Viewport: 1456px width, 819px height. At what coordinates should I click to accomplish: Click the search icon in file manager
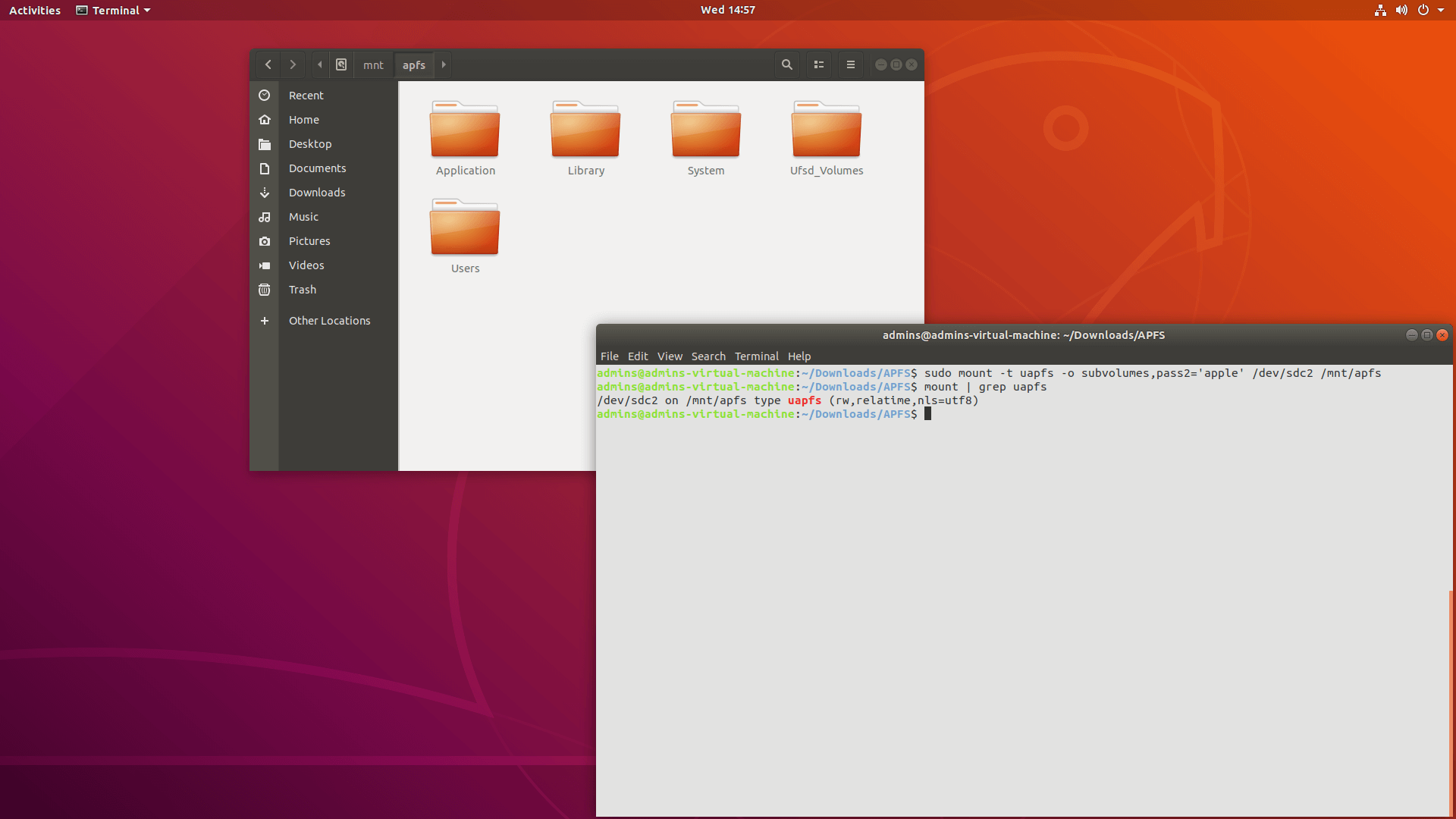point(787,65)
